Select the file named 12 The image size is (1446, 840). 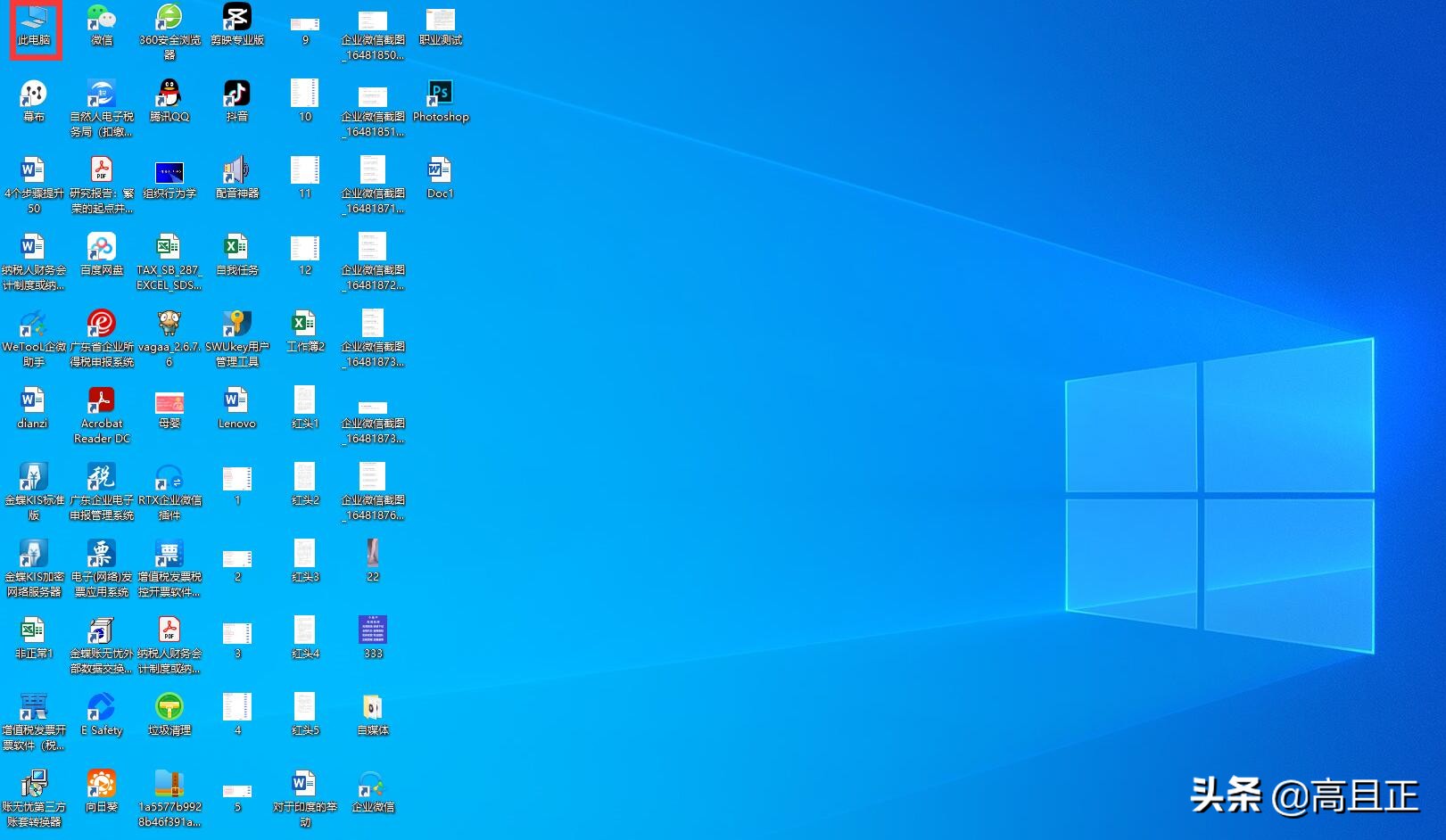click(305, 254)
